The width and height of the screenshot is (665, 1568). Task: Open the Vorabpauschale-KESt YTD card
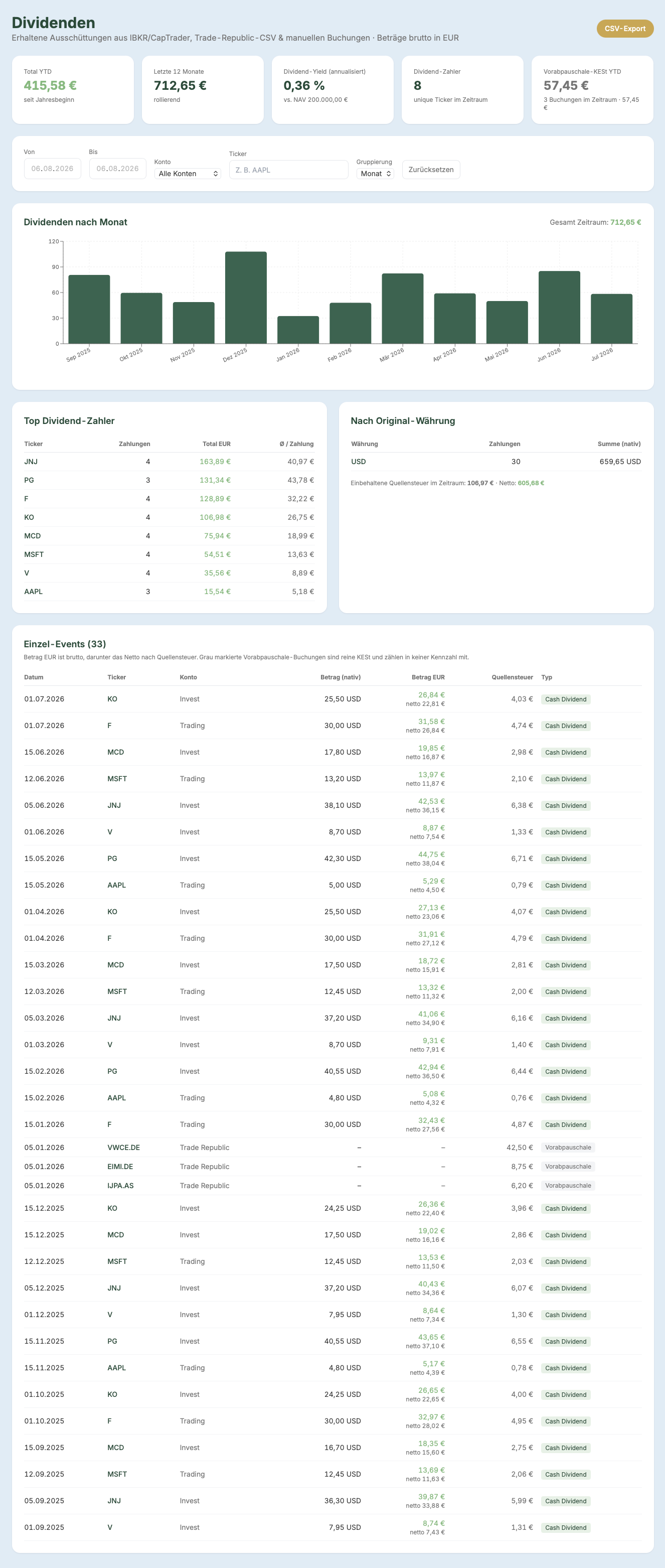(x=593, y=90)
